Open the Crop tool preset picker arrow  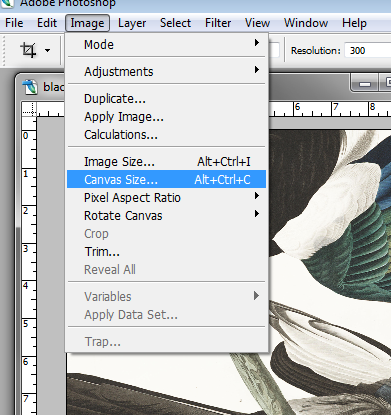click(x=47, y=51)
